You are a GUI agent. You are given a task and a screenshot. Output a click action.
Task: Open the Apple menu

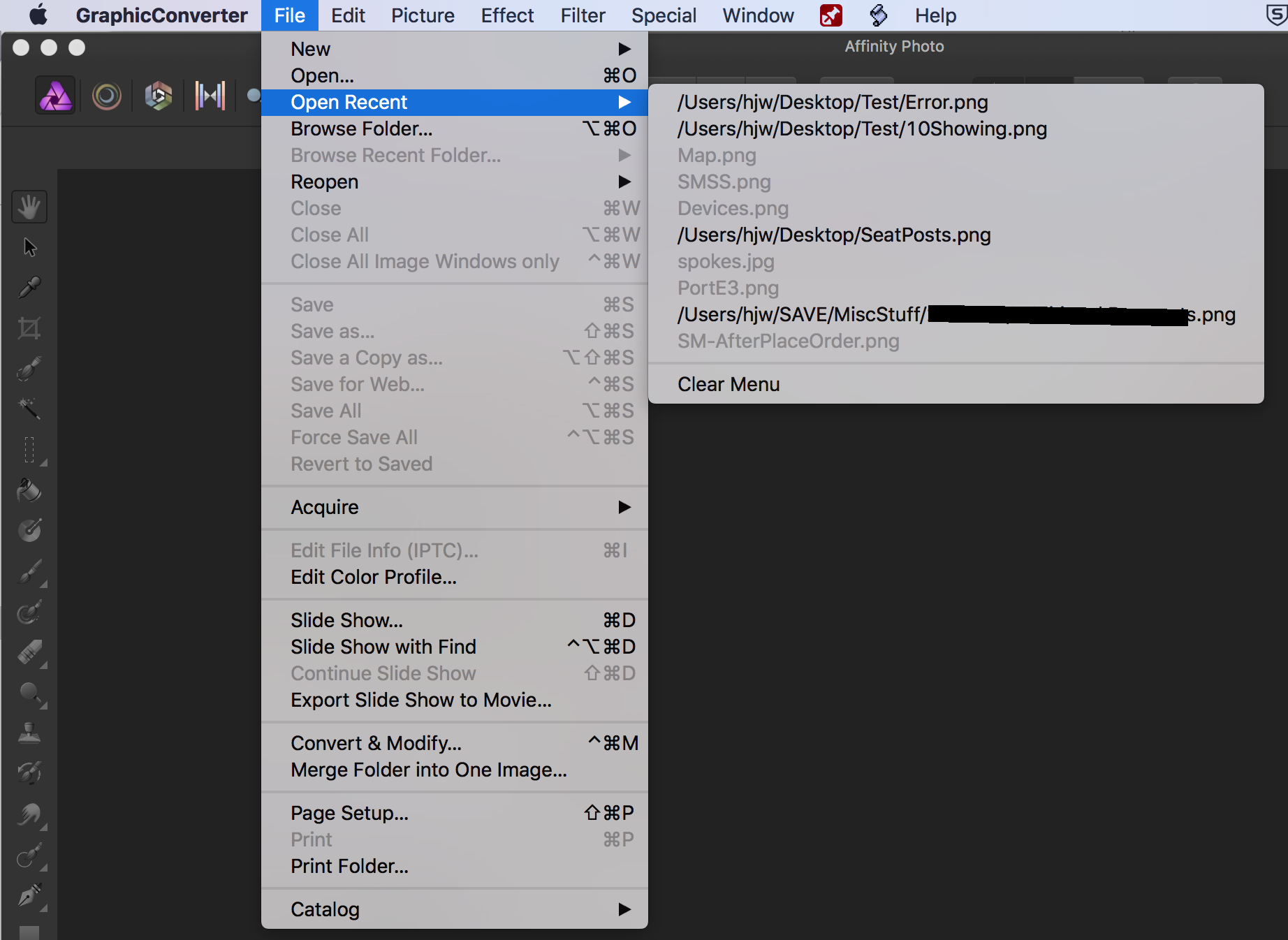click(38, 15)
